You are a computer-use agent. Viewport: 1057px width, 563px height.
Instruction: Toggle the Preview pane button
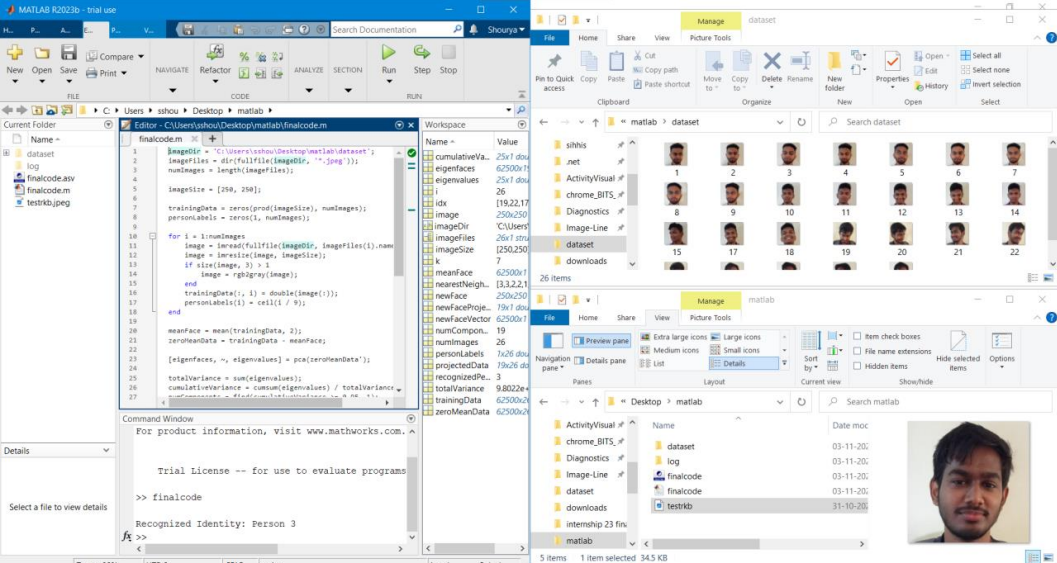[601, 341]
